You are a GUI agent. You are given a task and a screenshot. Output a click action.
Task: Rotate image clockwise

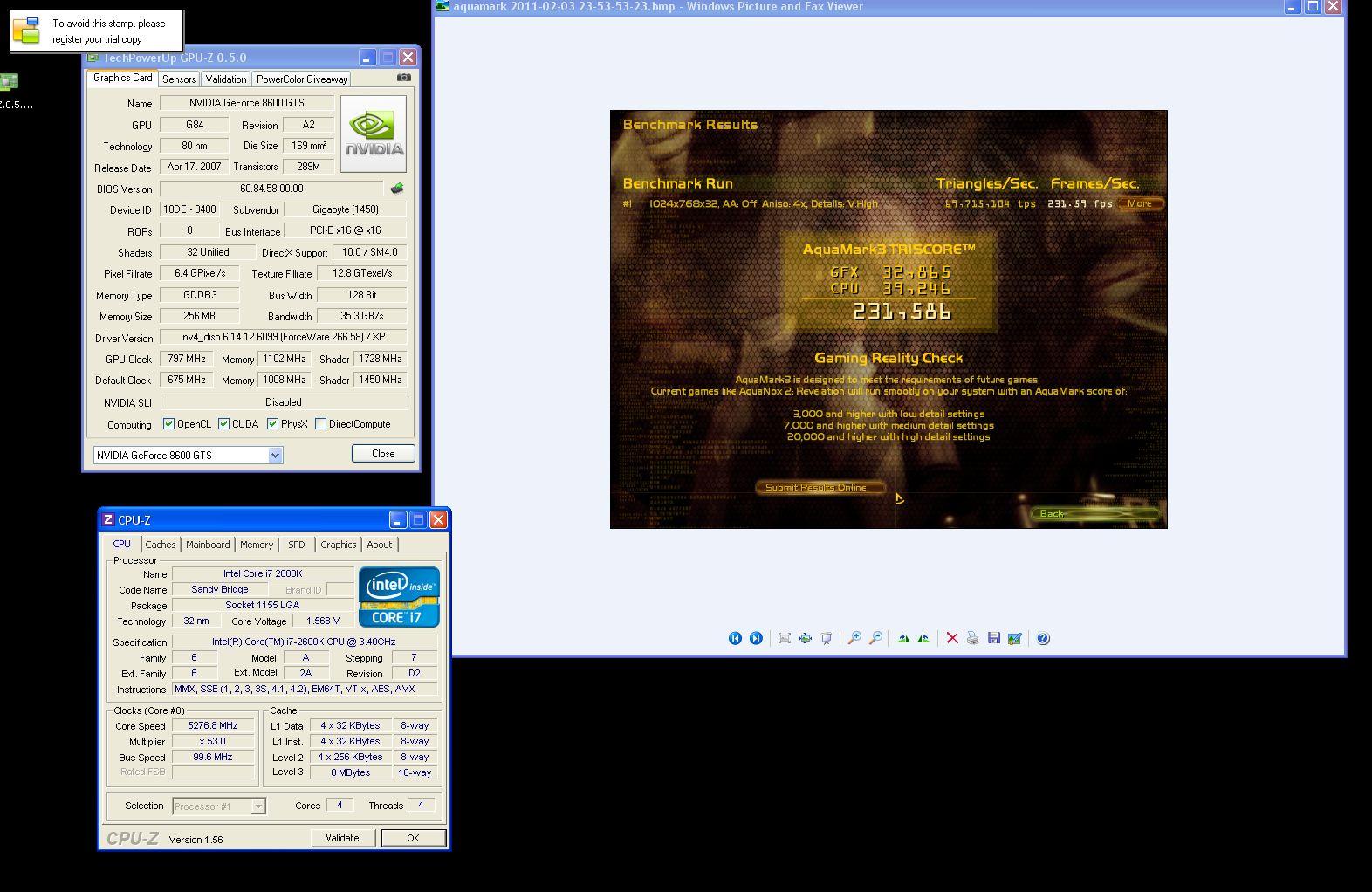[x=903, y=638]
